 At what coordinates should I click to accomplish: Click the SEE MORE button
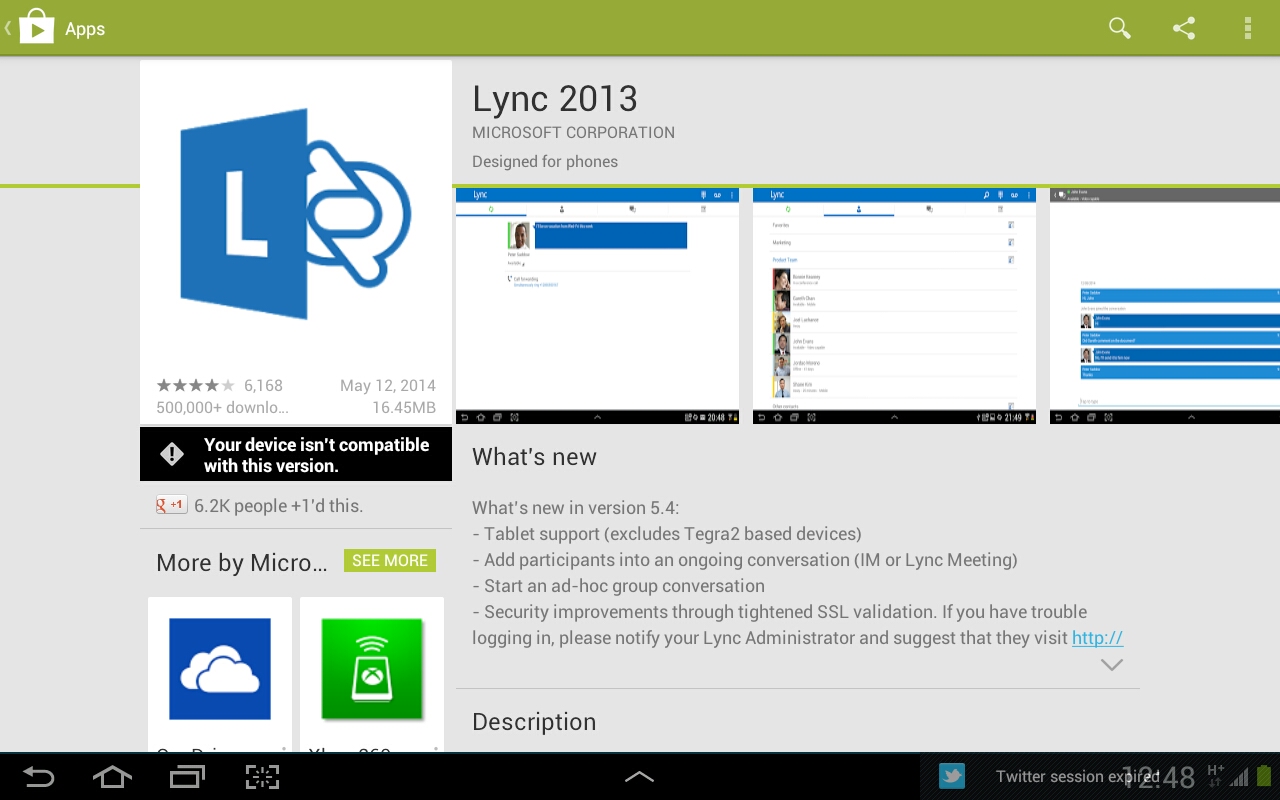pyautogui.click(x=390, y=561)
